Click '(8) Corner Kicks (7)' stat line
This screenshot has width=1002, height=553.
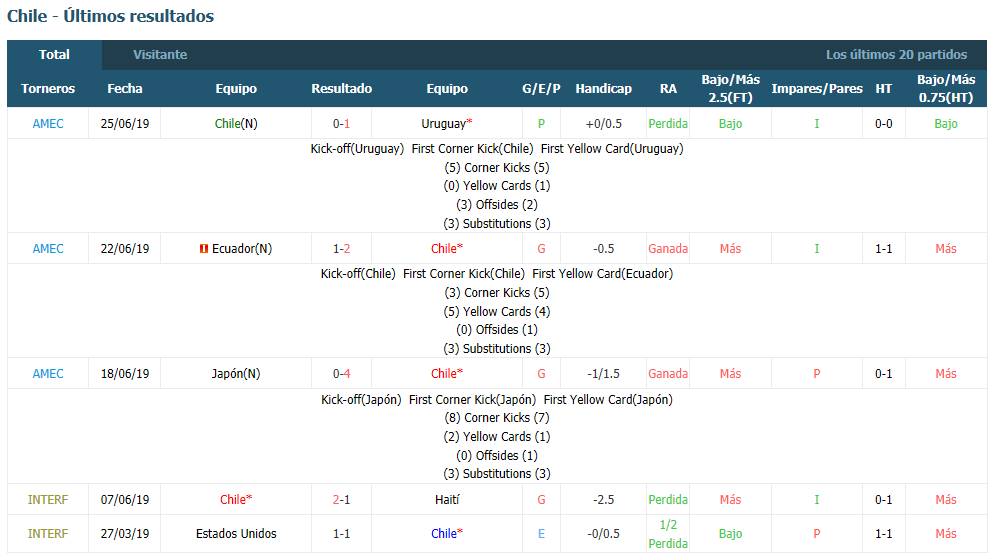[497, 418]
